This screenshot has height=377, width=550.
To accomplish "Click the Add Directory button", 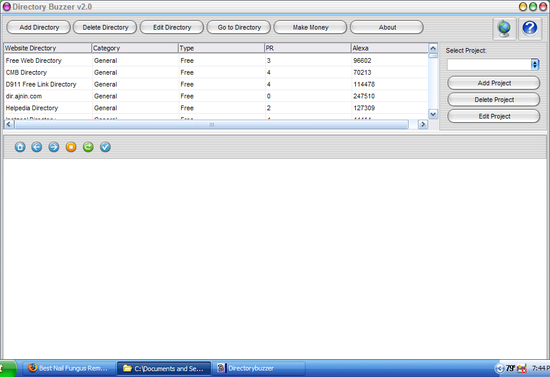I will pos(39,27).
